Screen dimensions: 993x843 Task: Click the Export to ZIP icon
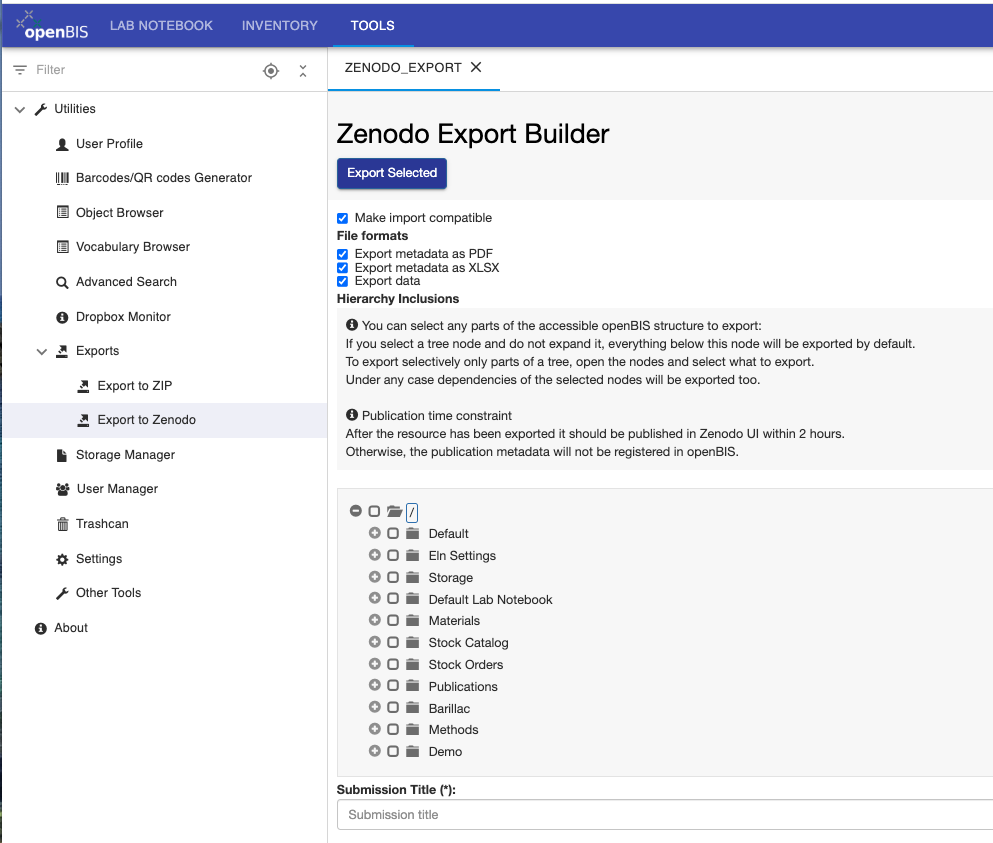point(83,386)
